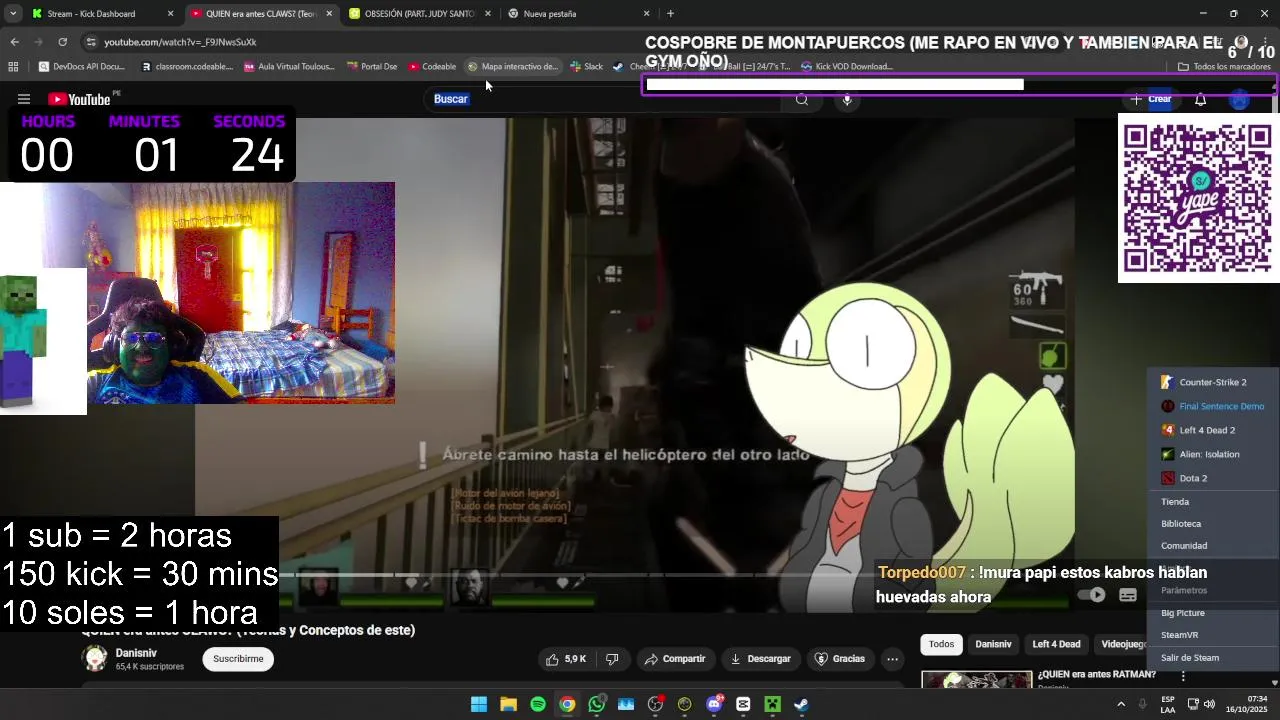Image resolution: width=1280 pixels, height=720 pixels.
Task: Open WhatsApp from the taskbar
Action: 597,704
